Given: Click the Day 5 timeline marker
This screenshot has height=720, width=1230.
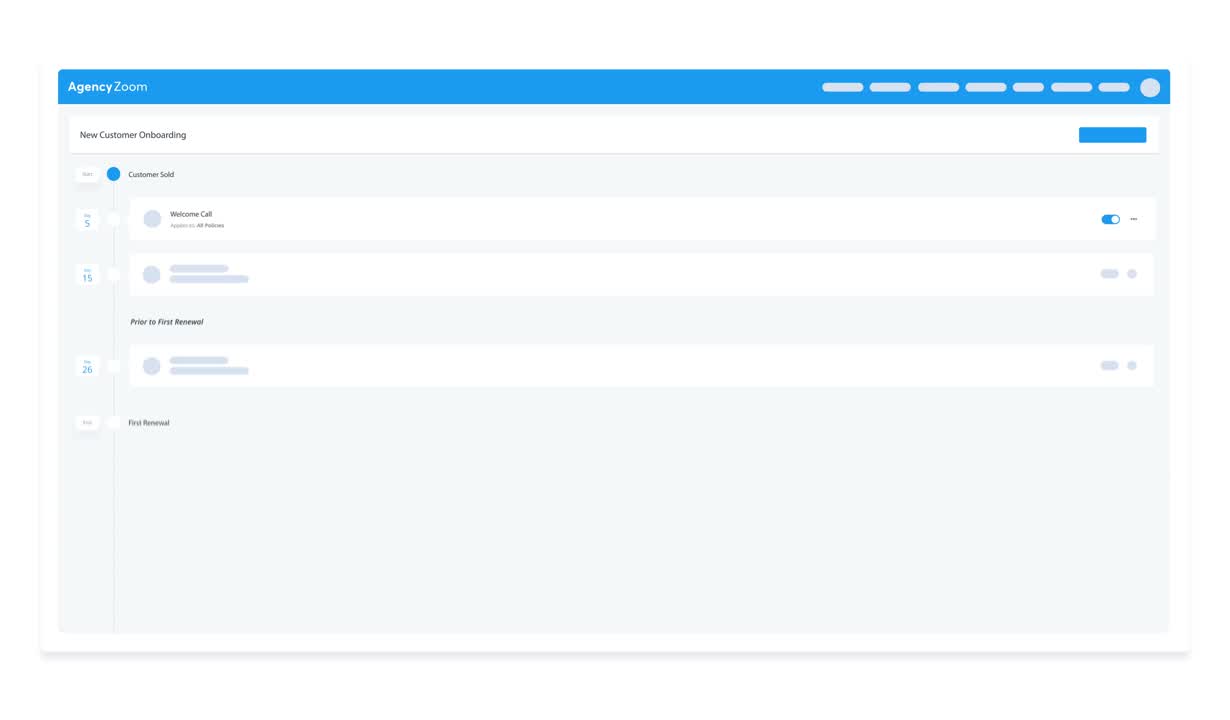Looking at the screenshot, I should (x=87, y=218).
